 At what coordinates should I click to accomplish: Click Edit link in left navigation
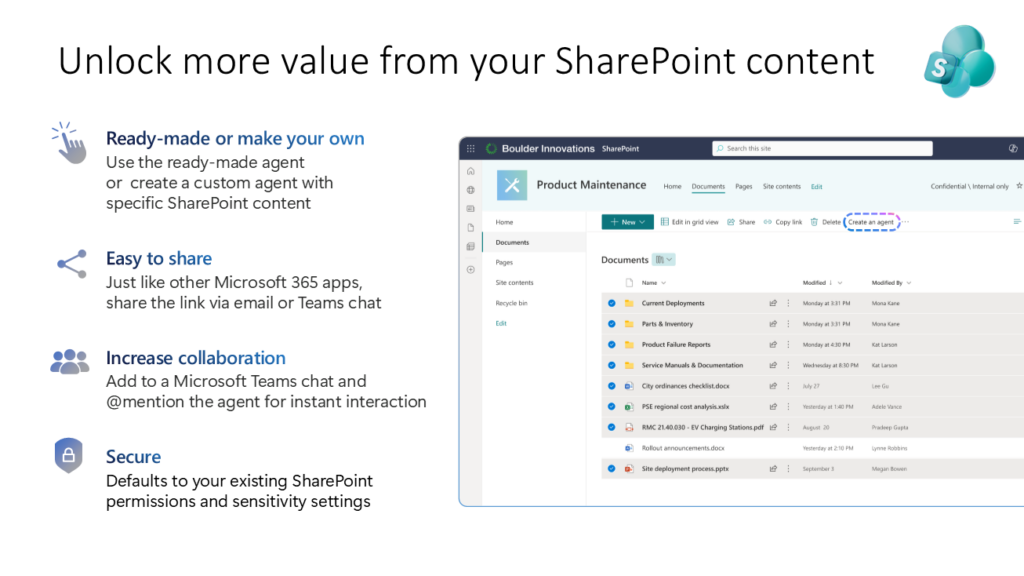(501, 323)
